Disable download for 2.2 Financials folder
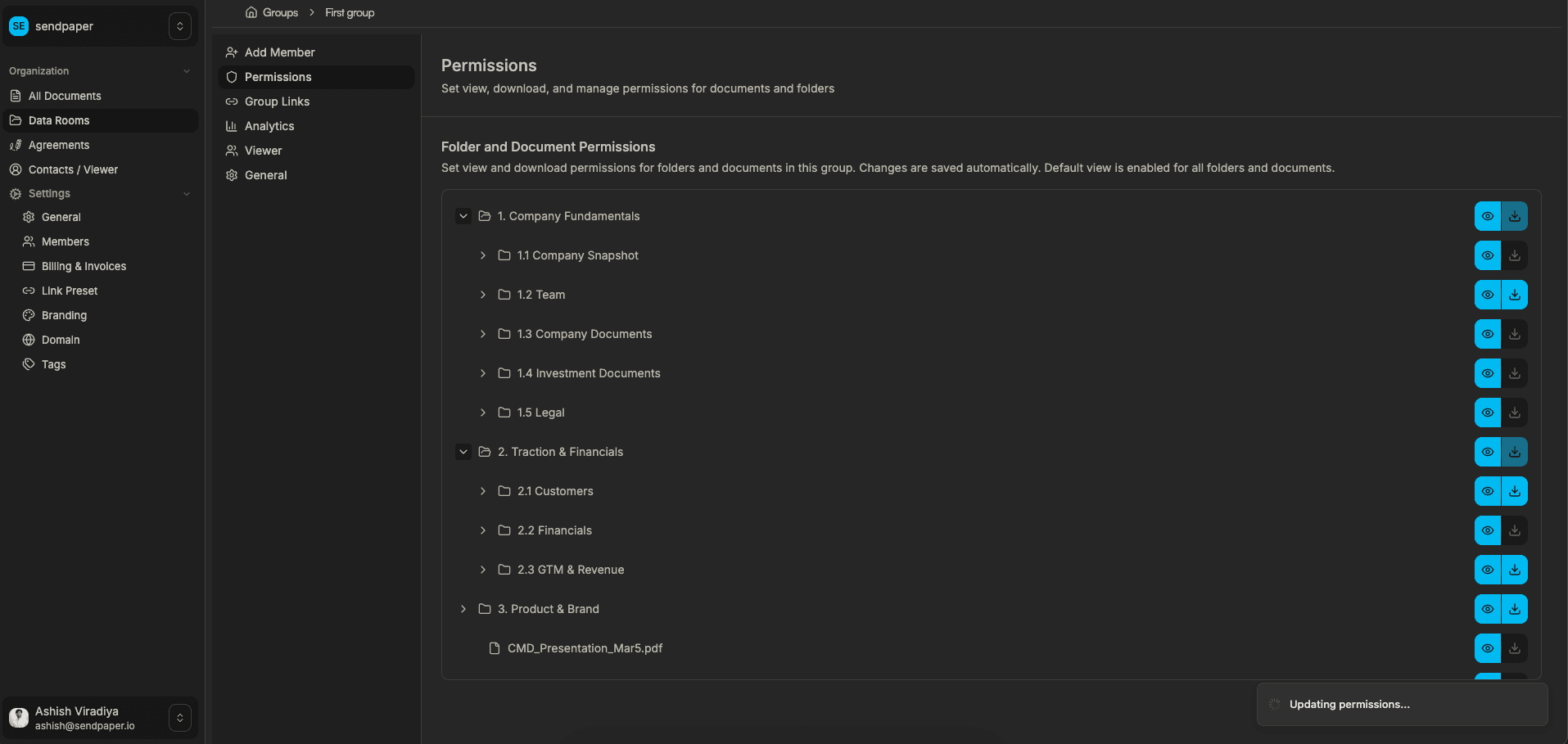 (x=1514, y=530)
